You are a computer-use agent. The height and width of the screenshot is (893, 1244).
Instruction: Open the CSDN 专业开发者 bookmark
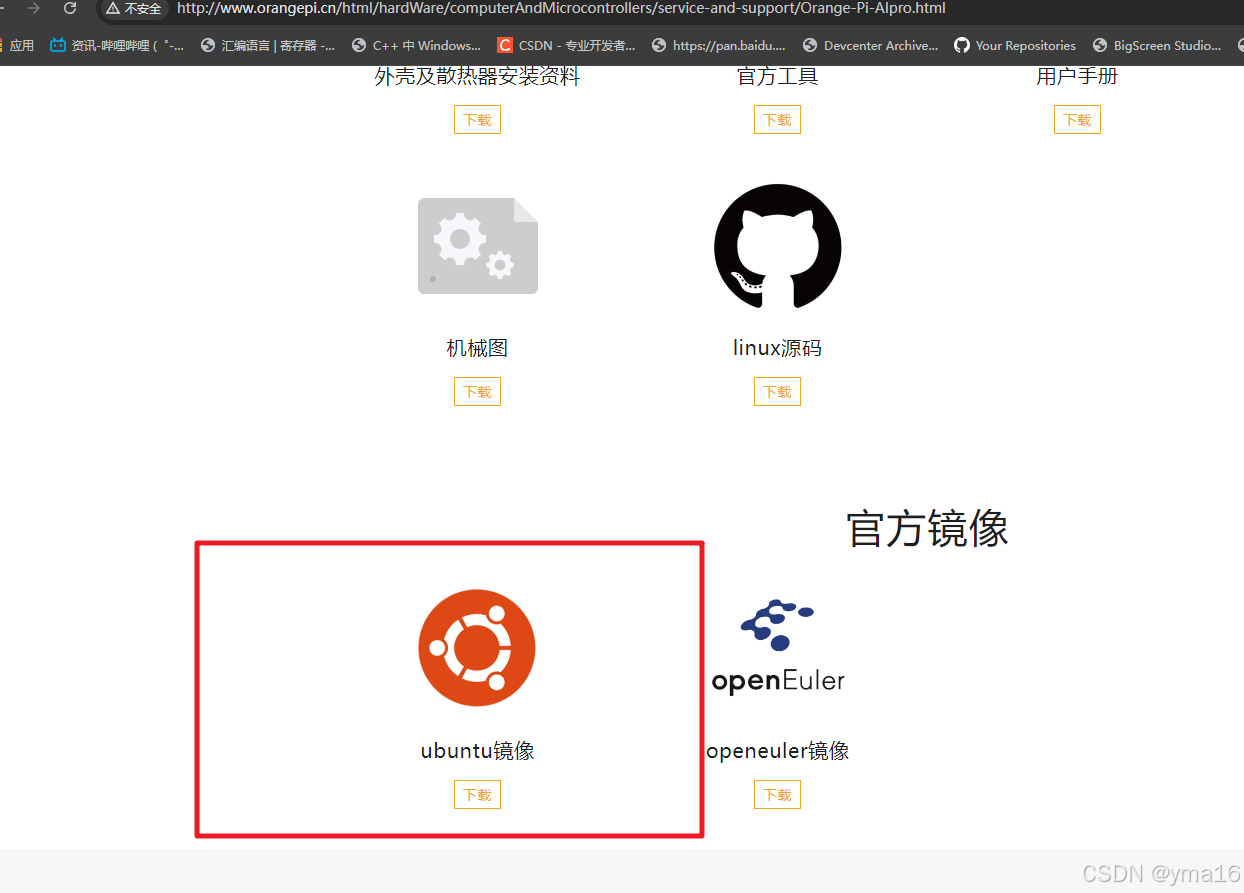(x=566, y=45)
